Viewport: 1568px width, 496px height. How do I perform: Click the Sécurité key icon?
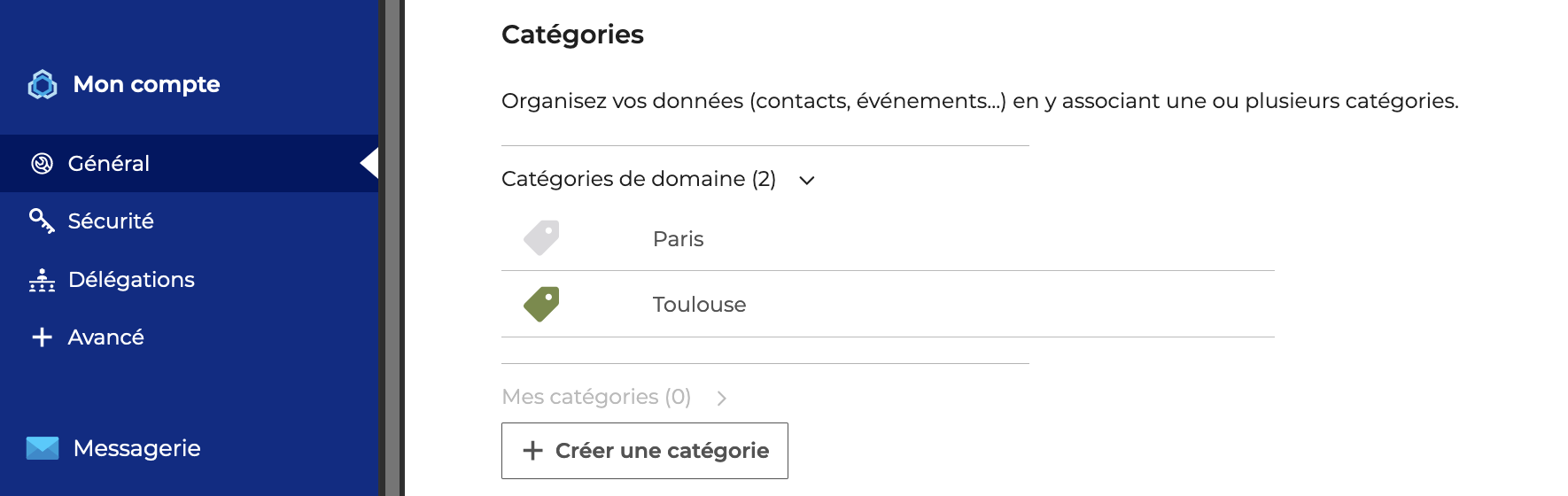(x=42, y=221)
